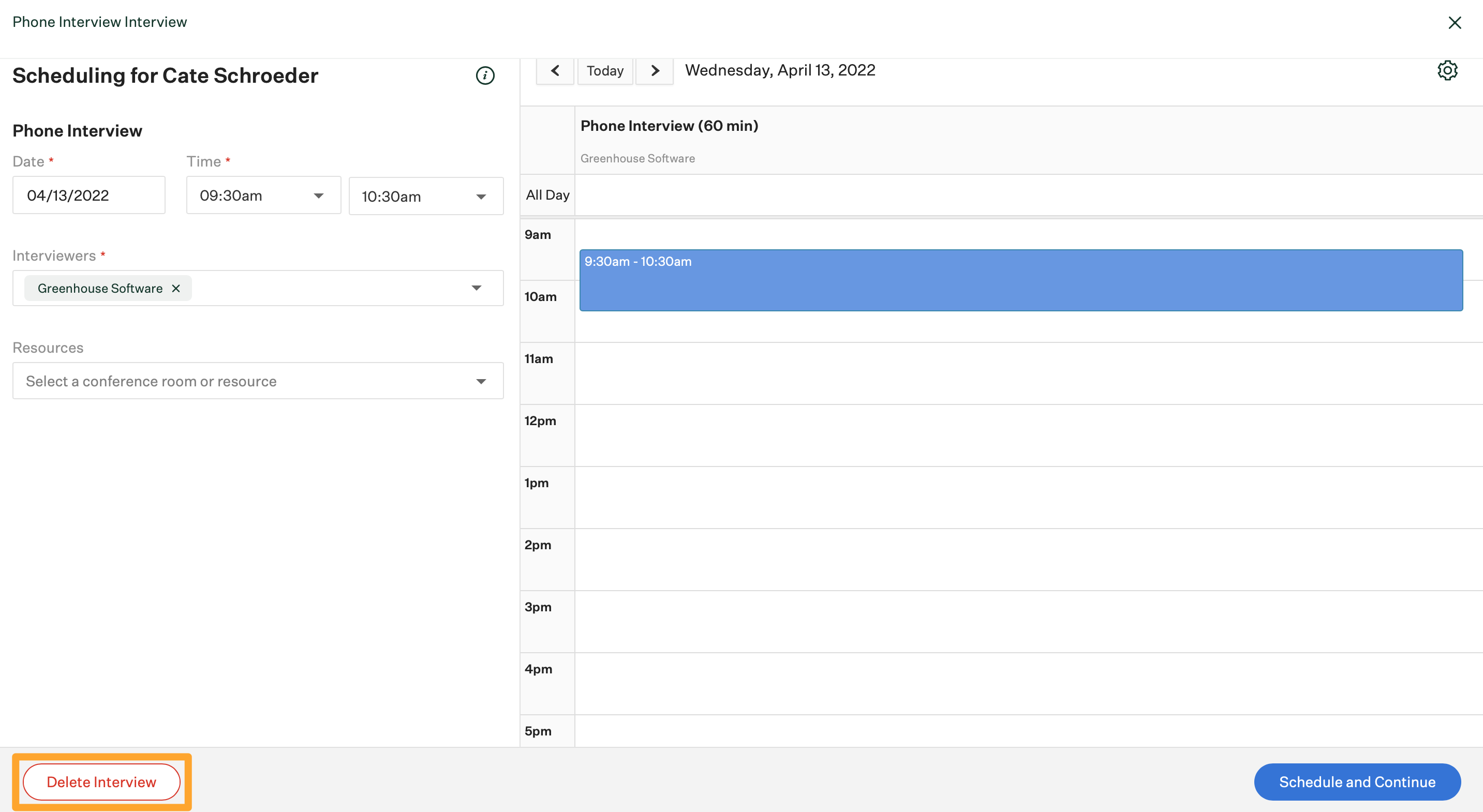Open the end time 10:30am dropdown
Image resolution: width=1483 pixels, height=812 pixels.
(426, 196)
